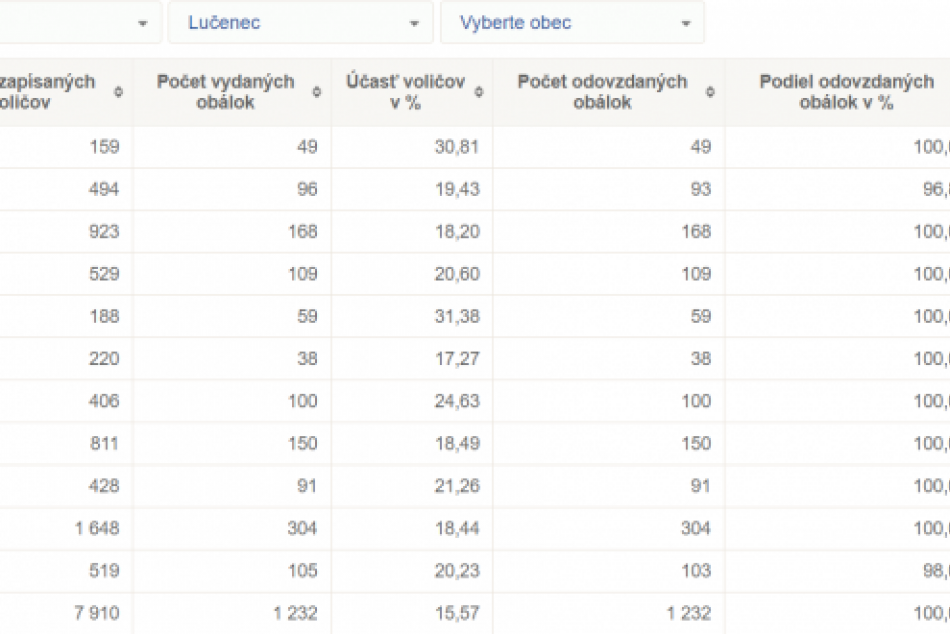This screenshot has width=950, height=634.
Task: Click the Účasť voličov v % header text
Action: (405, 92)
